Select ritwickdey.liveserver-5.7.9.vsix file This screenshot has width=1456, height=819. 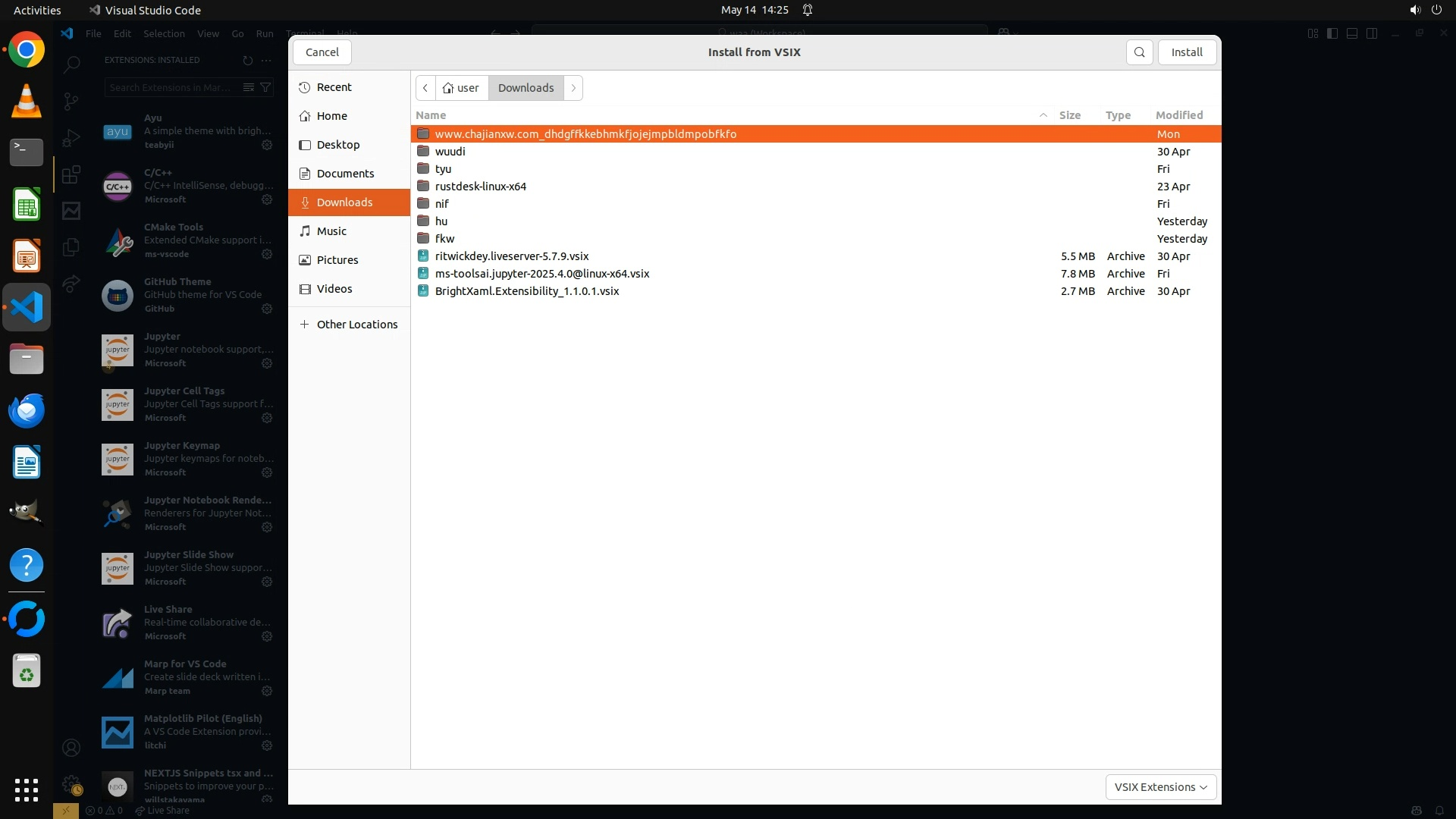coord(512,256)
